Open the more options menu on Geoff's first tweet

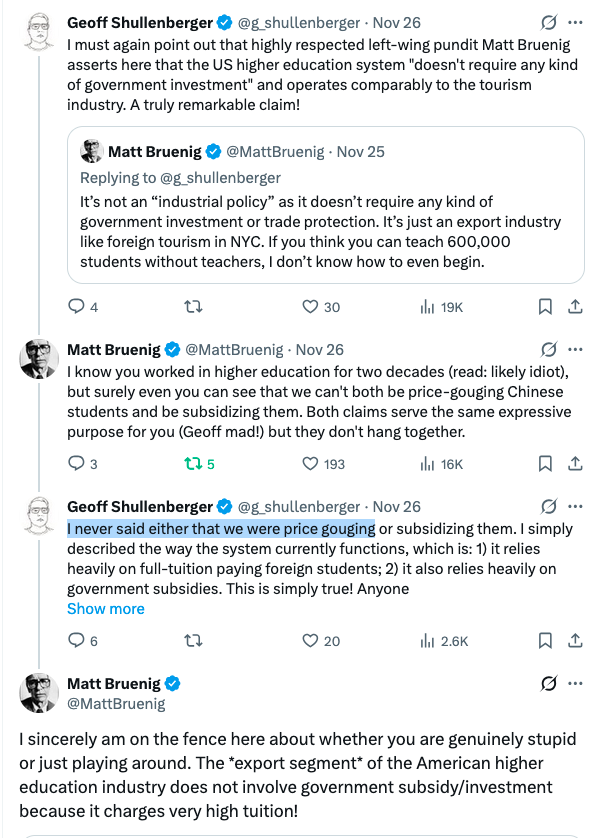[575, 22]
